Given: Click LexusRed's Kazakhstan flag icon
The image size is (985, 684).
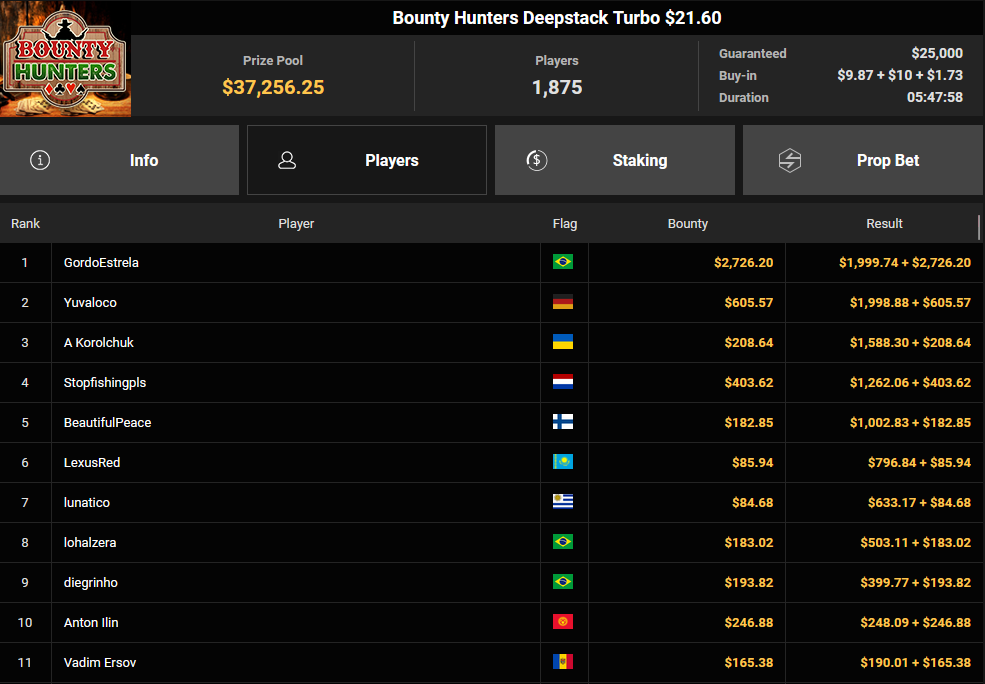Looking at the screenshot, I should coord(563,462).
